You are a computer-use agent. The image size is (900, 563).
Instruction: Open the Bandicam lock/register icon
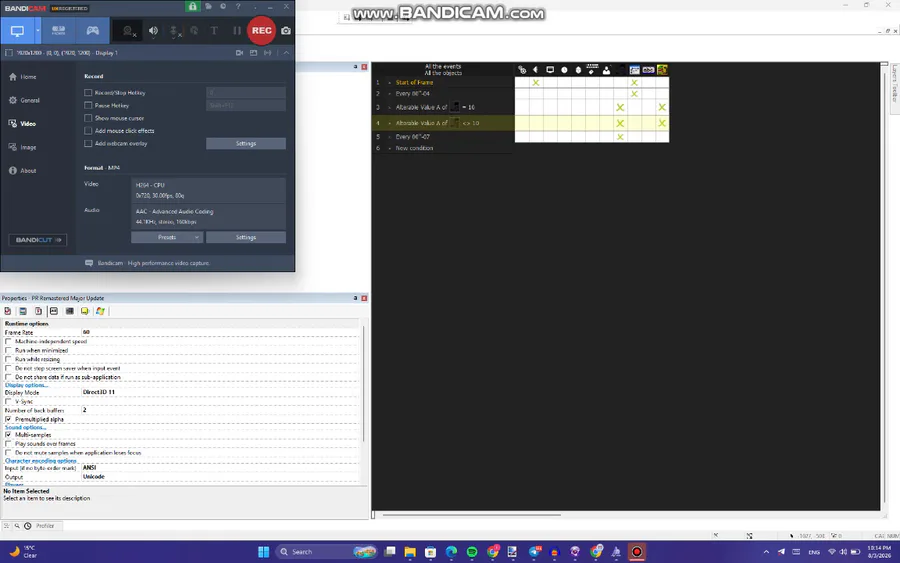coord(192,6)
